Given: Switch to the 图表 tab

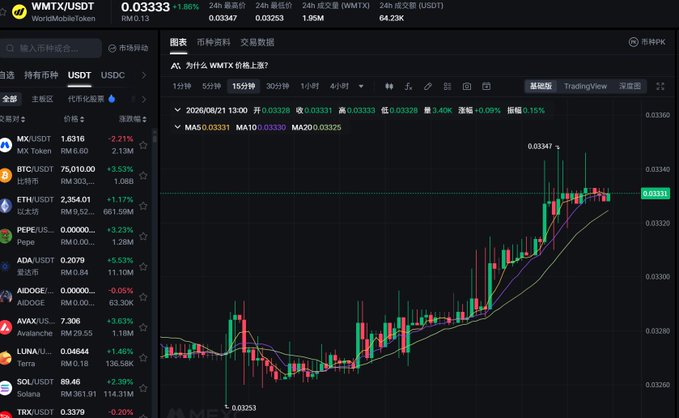Looking at the screenshot, I should [178, 42].
